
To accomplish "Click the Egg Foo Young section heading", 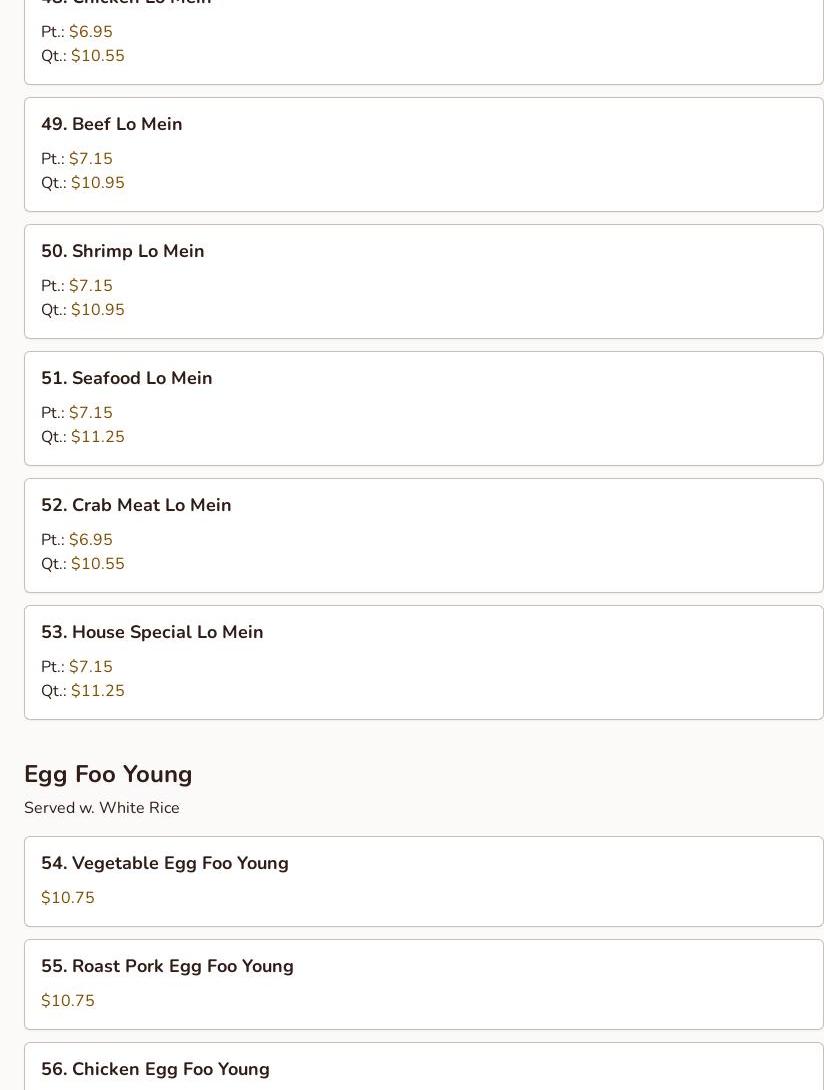I will click(x=108, y=774).
